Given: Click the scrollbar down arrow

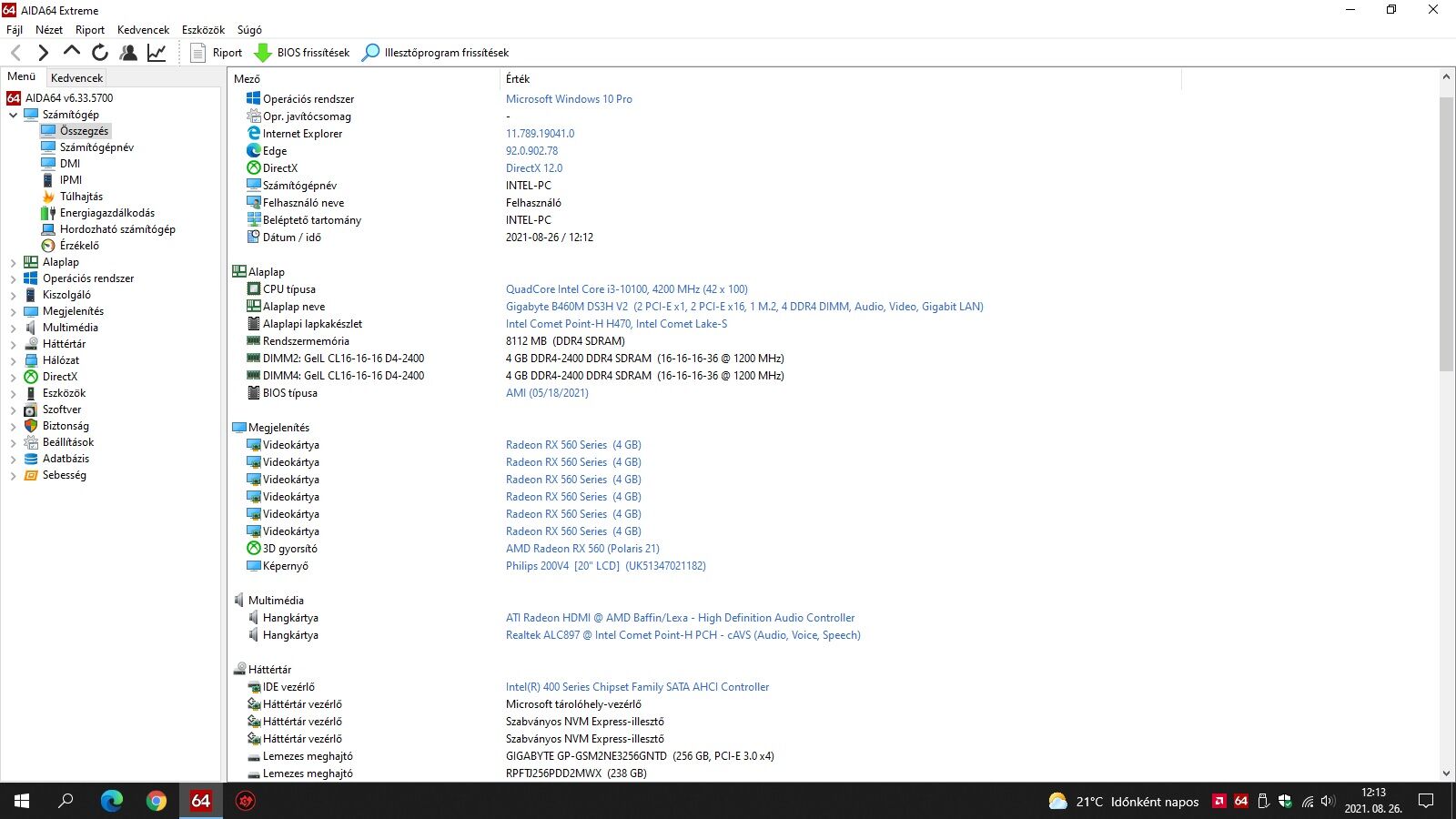Looking at the screenshot, I should coord(1446,773).
